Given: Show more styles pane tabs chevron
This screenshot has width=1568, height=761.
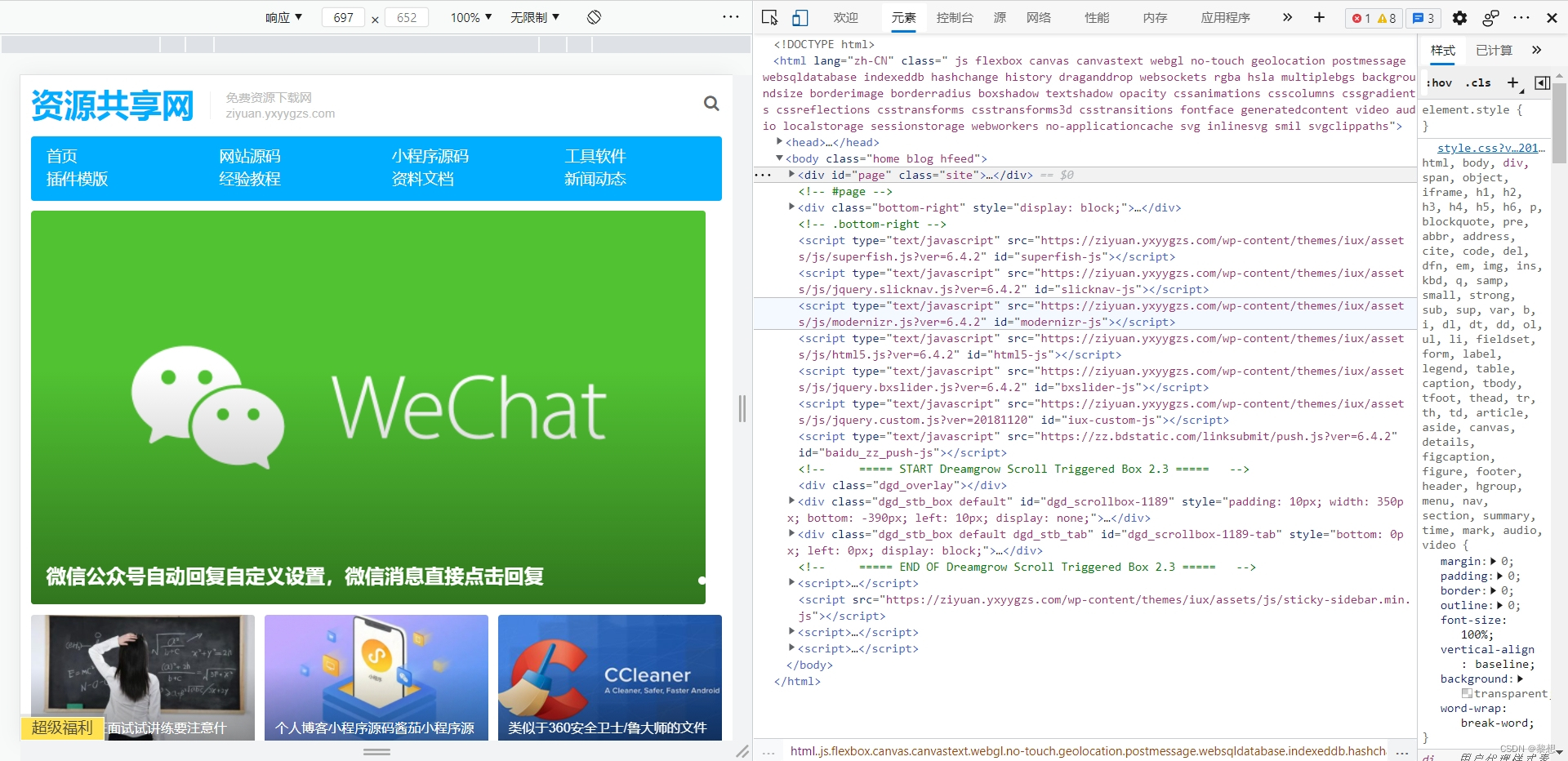Looking at the screenshot, I should click(1536, 50).
